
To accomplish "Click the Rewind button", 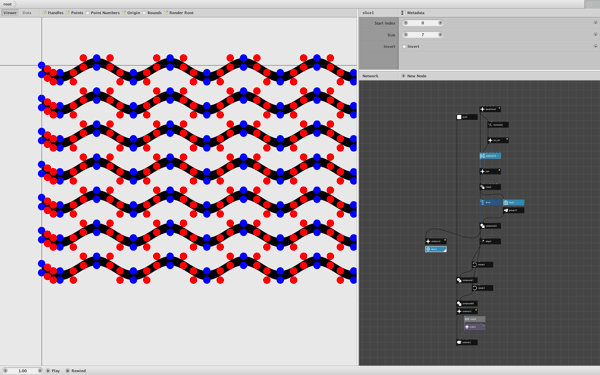I will coord(76,370).
